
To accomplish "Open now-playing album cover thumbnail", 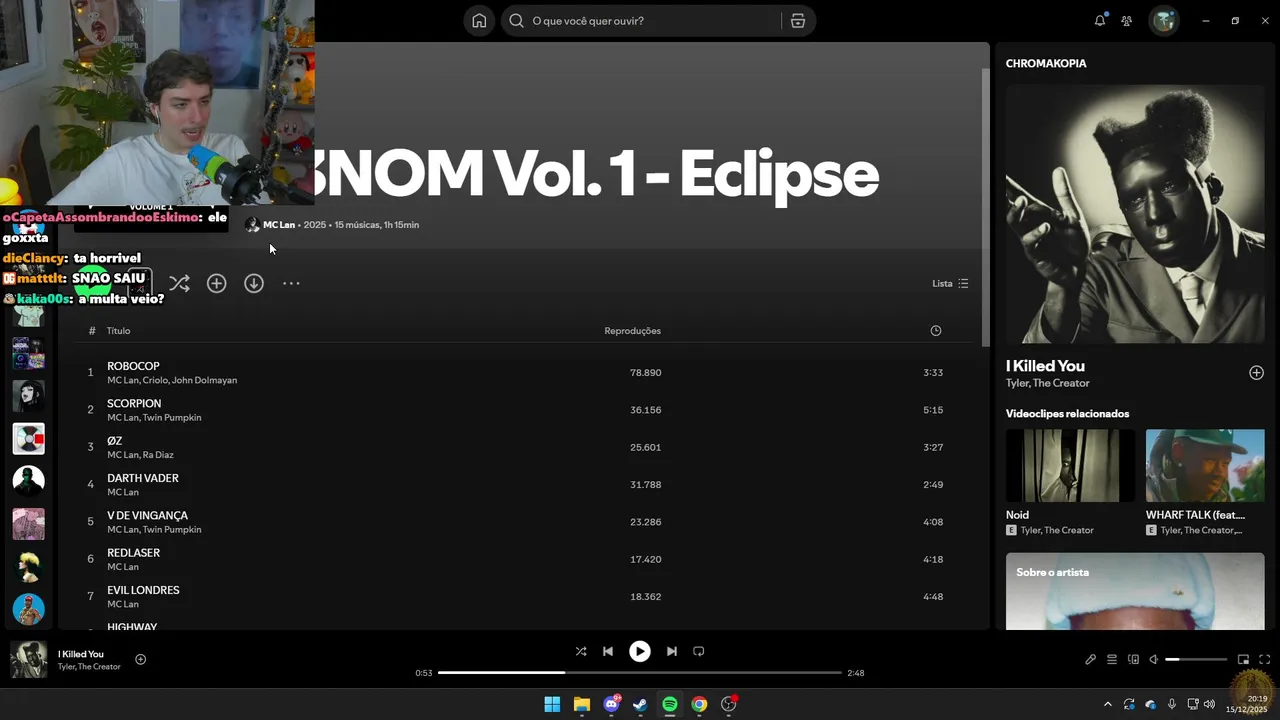I will point(28,660).
